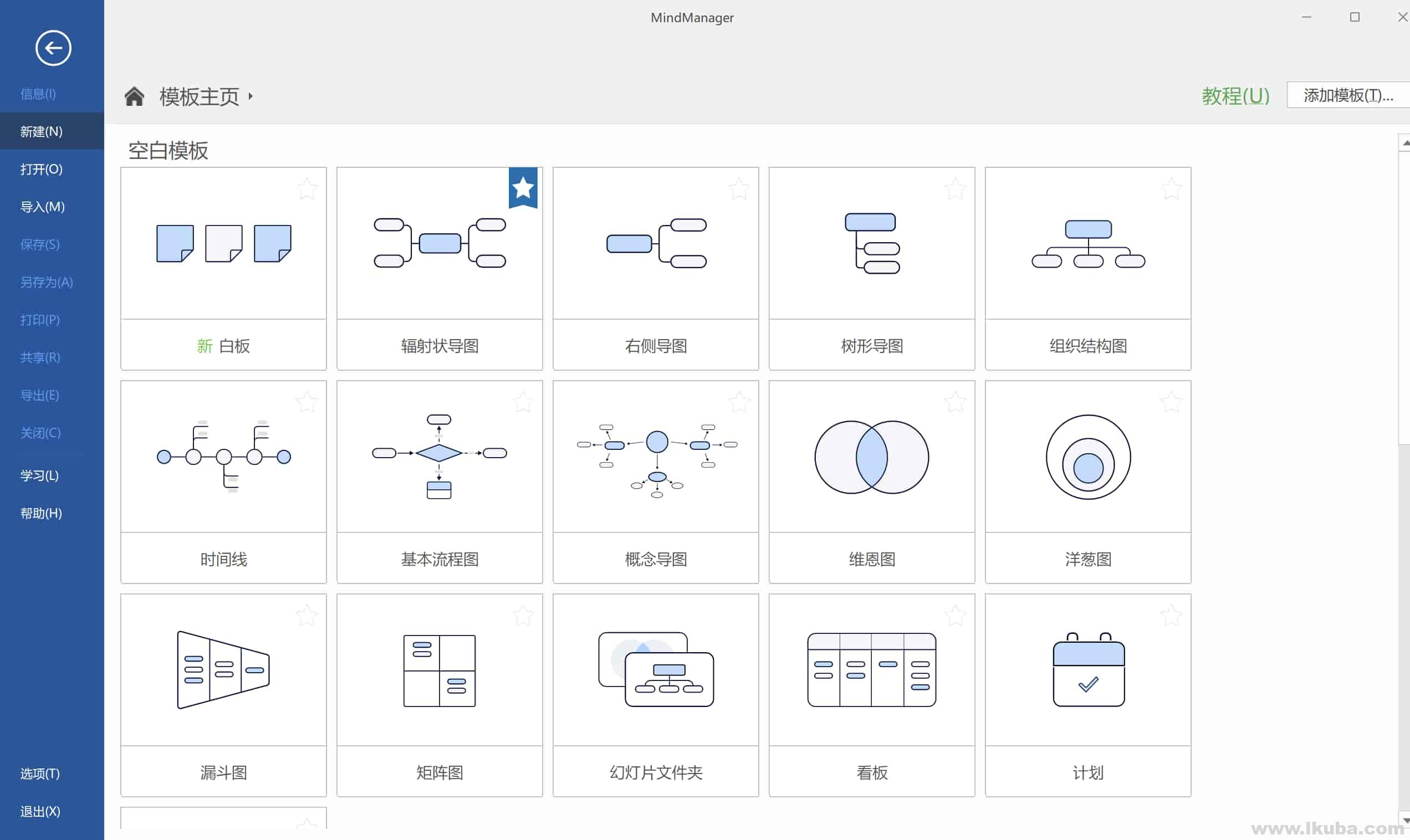
Task: Favorite the 时间线 template with its star
Action: coord(307,402)
